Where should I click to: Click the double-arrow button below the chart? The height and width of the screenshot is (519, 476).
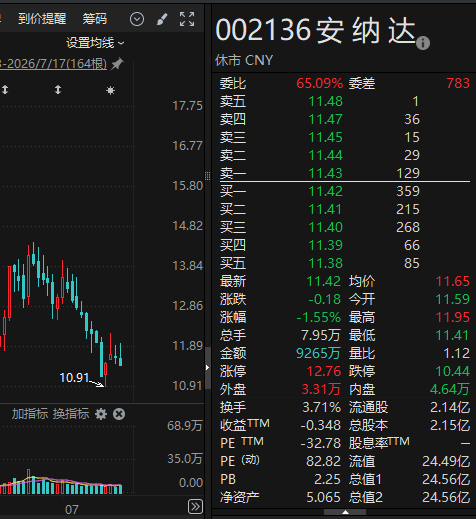pyautogui.click(x=195, y=507)
